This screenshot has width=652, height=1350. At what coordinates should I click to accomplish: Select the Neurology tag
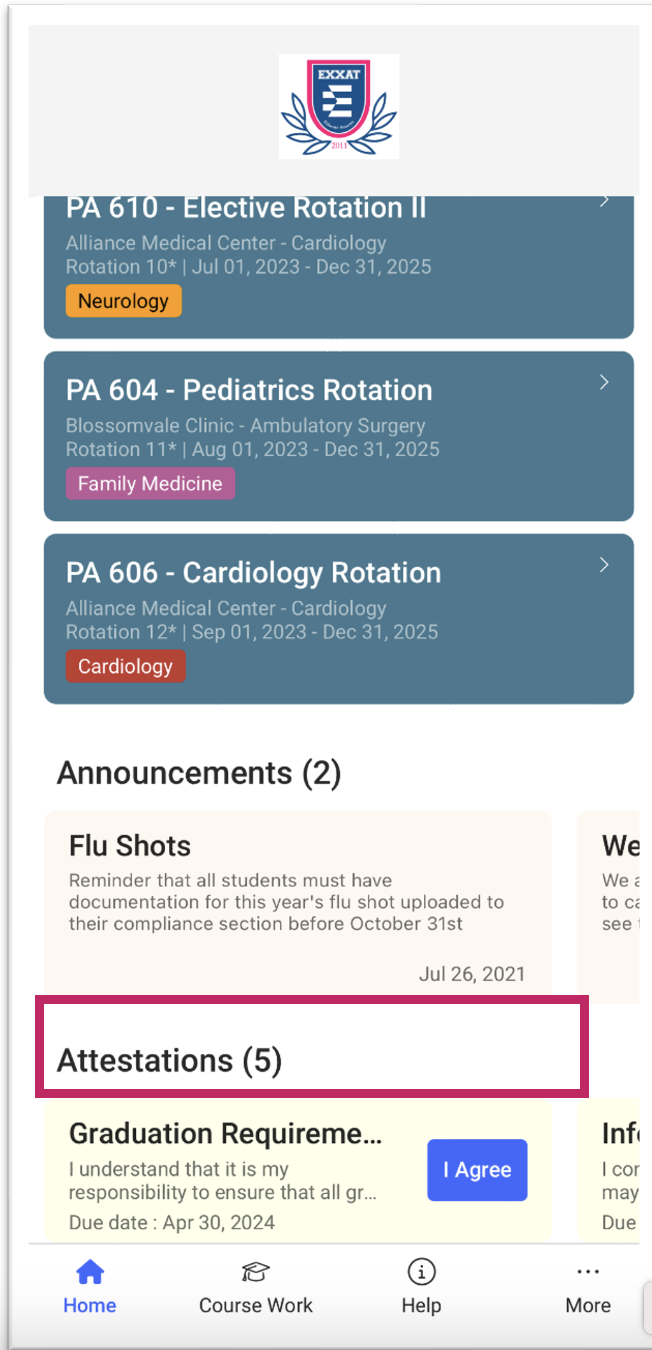(x=123, y=301)
